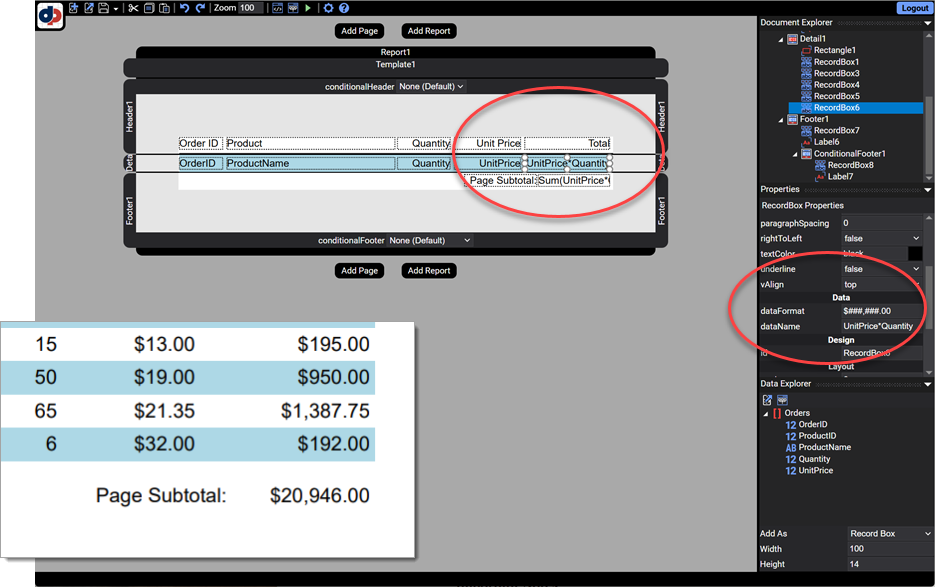Open the conditionalFooter None dropdown
Screen dimensions: 935x587
tap(429, 241)
